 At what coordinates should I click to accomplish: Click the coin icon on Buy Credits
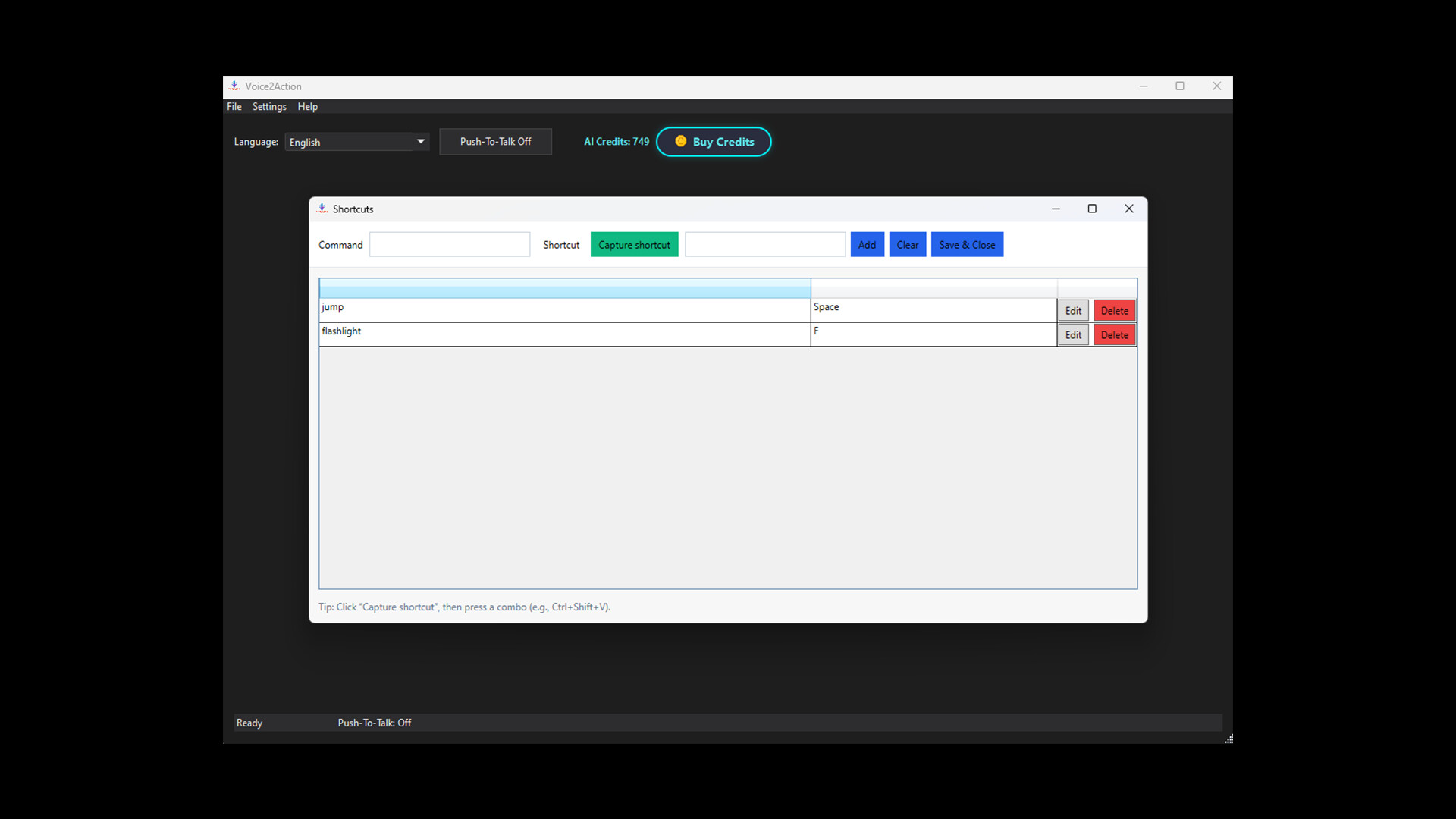(x=681, y=141)
